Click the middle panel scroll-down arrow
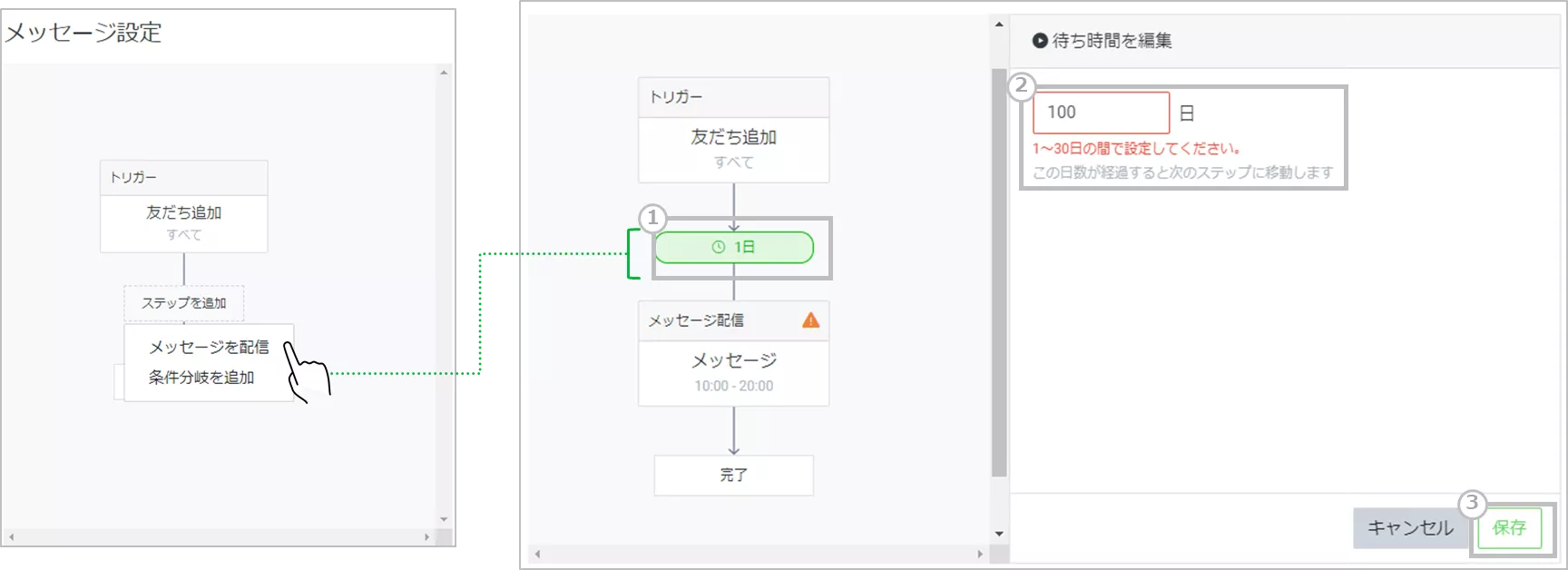1568x570 pixels. 999,534
